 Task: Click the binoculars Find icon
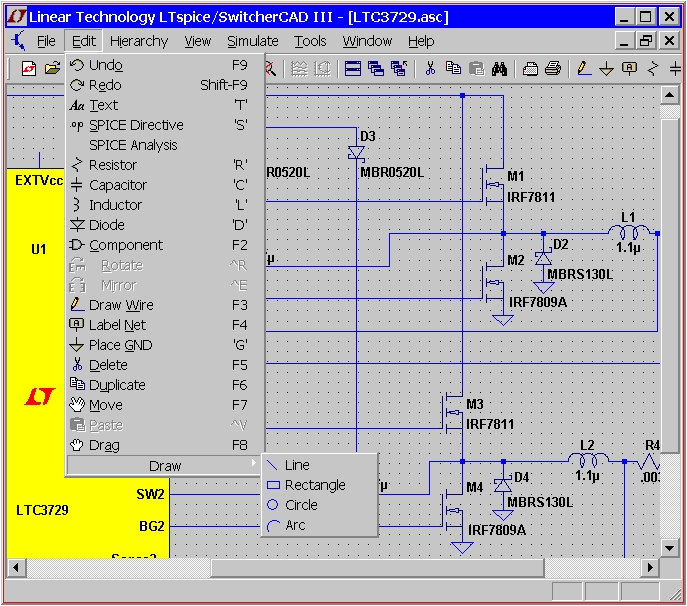point(499,69)
